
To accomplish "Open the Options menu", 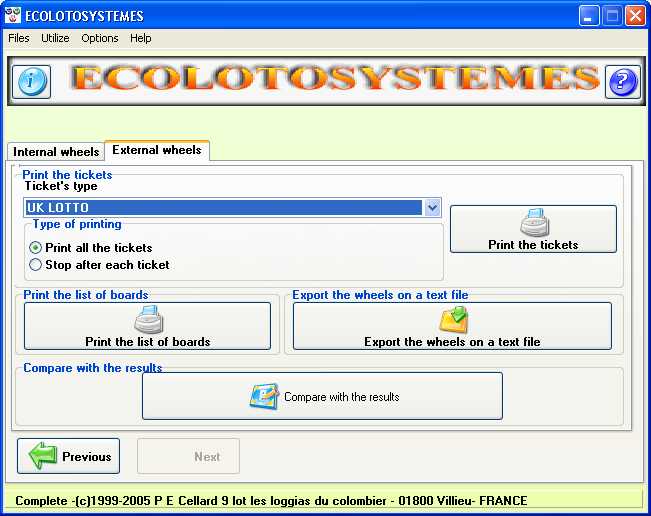I will 100,38.
